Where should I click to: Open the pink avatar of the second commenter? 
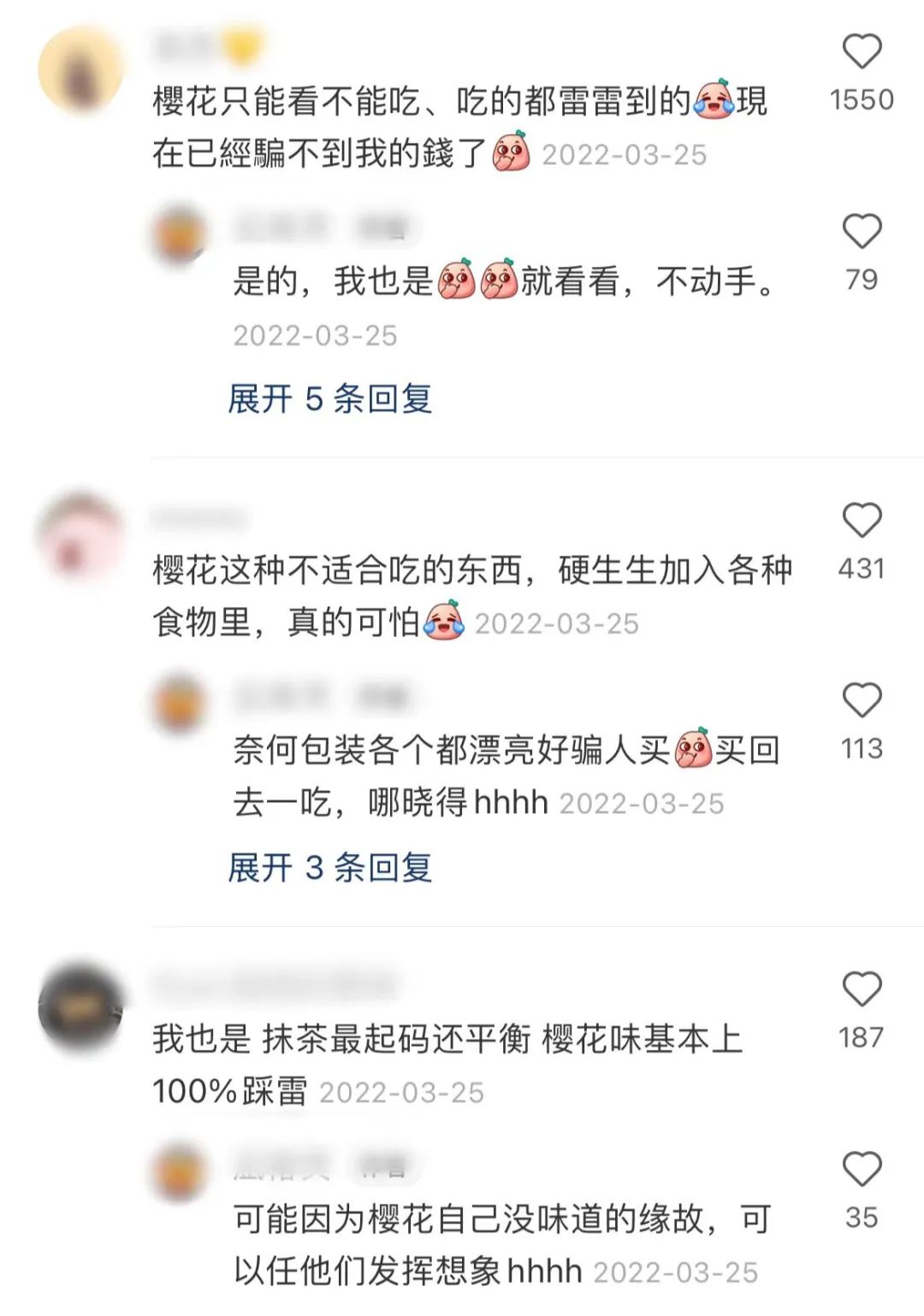pos(80,539)
